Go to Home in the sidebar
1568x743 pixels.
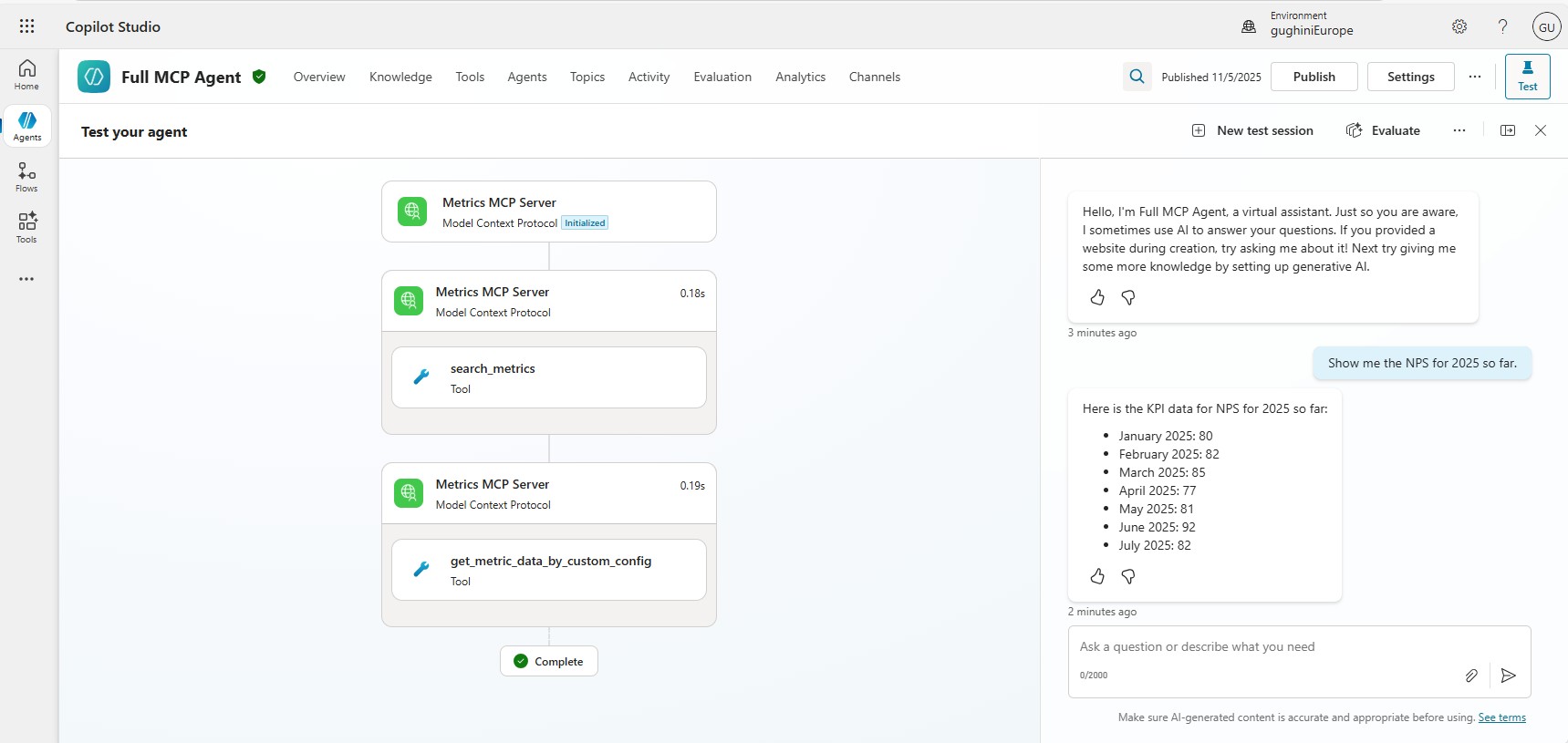point(27,75)
